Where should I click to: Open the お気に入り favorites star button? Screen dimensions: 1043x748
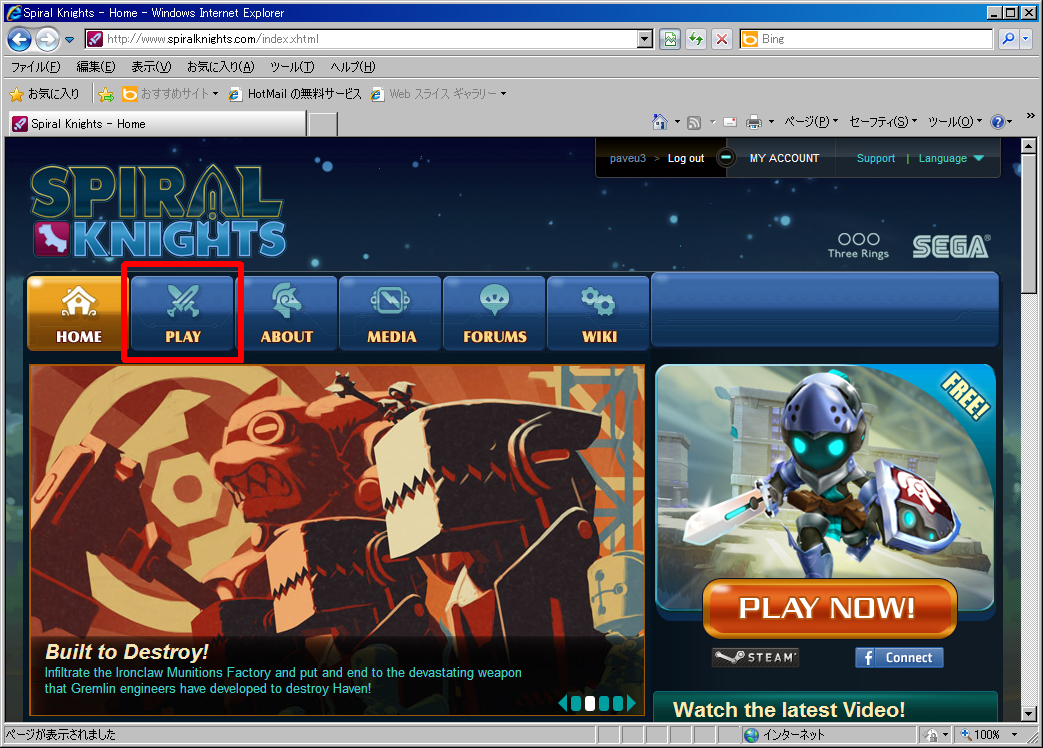coord(45,94)
